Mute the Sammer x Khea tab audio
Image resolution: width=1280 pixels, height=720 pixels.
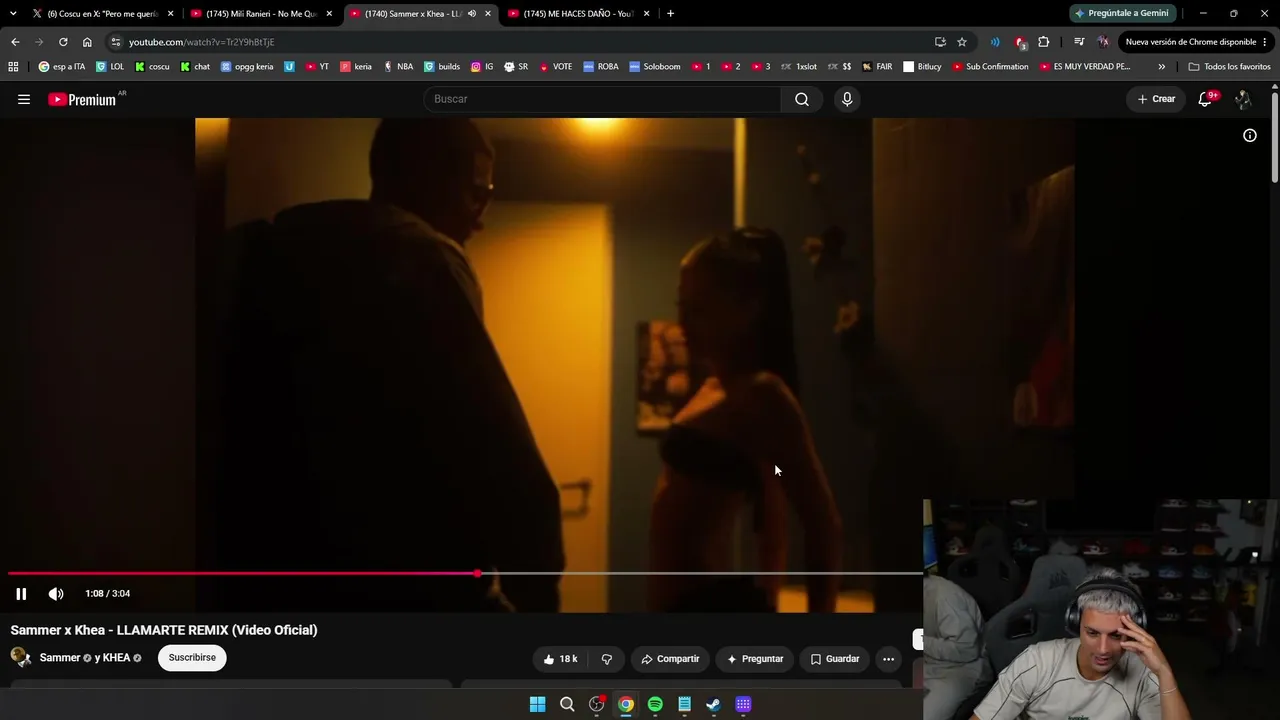click(472, 14)
